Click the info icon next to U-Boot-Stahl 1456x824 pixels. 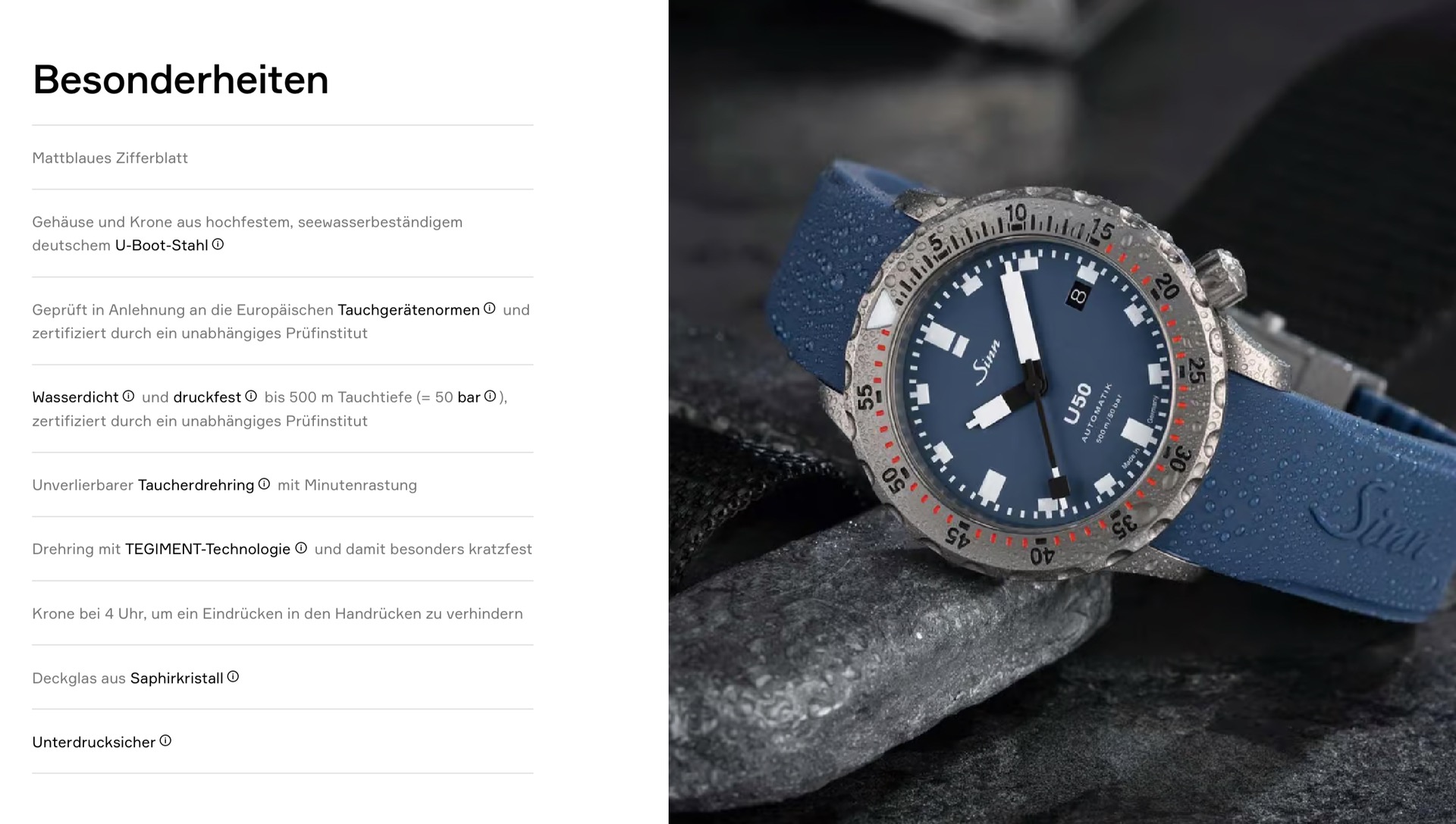point(218,244)
